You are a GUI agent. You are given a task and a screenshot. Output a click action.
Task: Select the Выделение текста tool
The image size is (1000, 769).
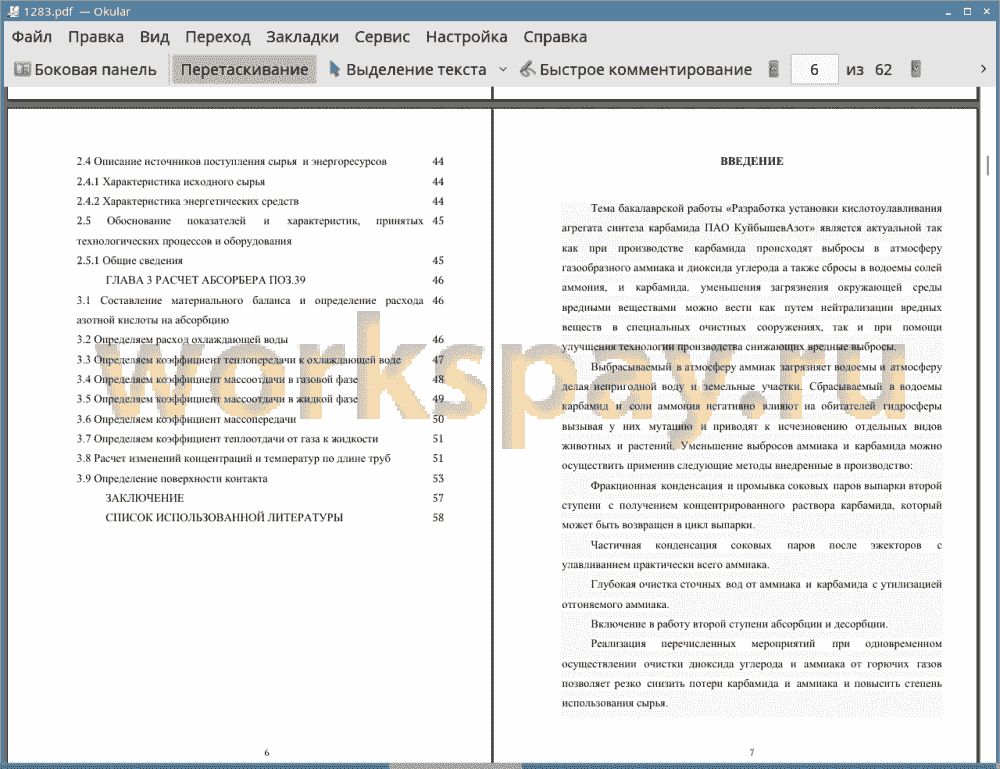tap(408, 70)
